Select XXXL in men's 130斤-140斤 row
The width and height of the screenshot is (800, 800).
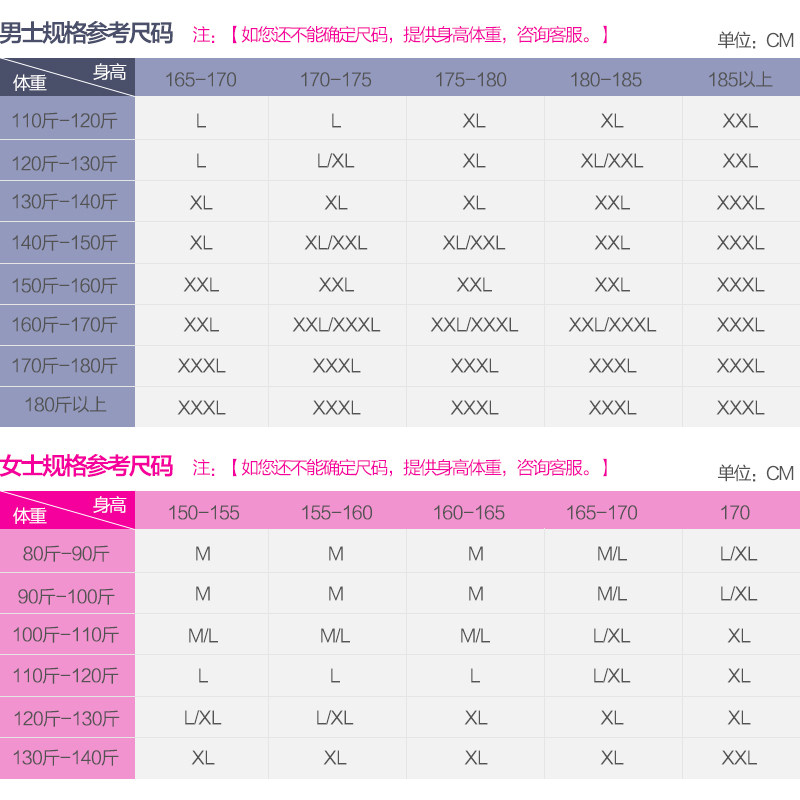point(740,203)
